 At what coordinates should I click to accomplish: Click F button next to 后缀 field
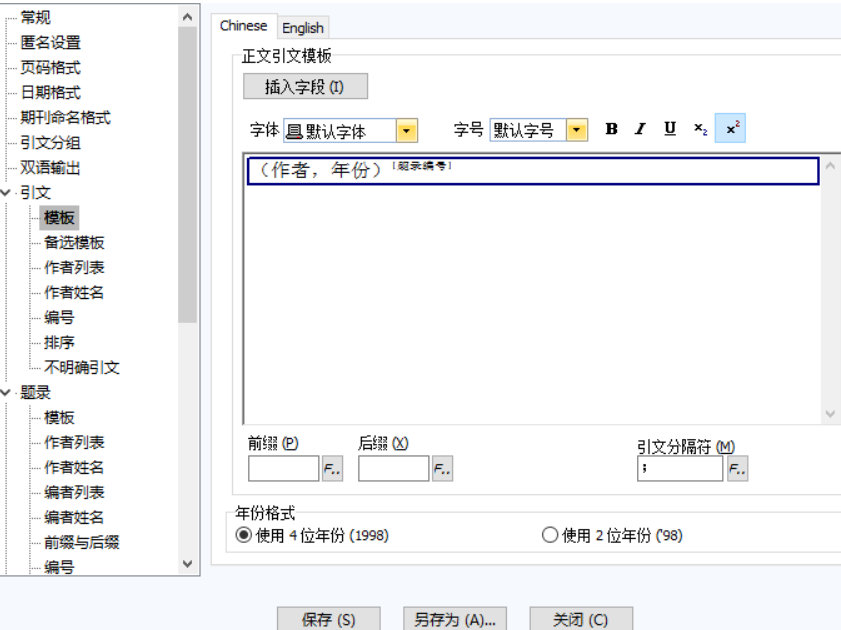(442, 469)
